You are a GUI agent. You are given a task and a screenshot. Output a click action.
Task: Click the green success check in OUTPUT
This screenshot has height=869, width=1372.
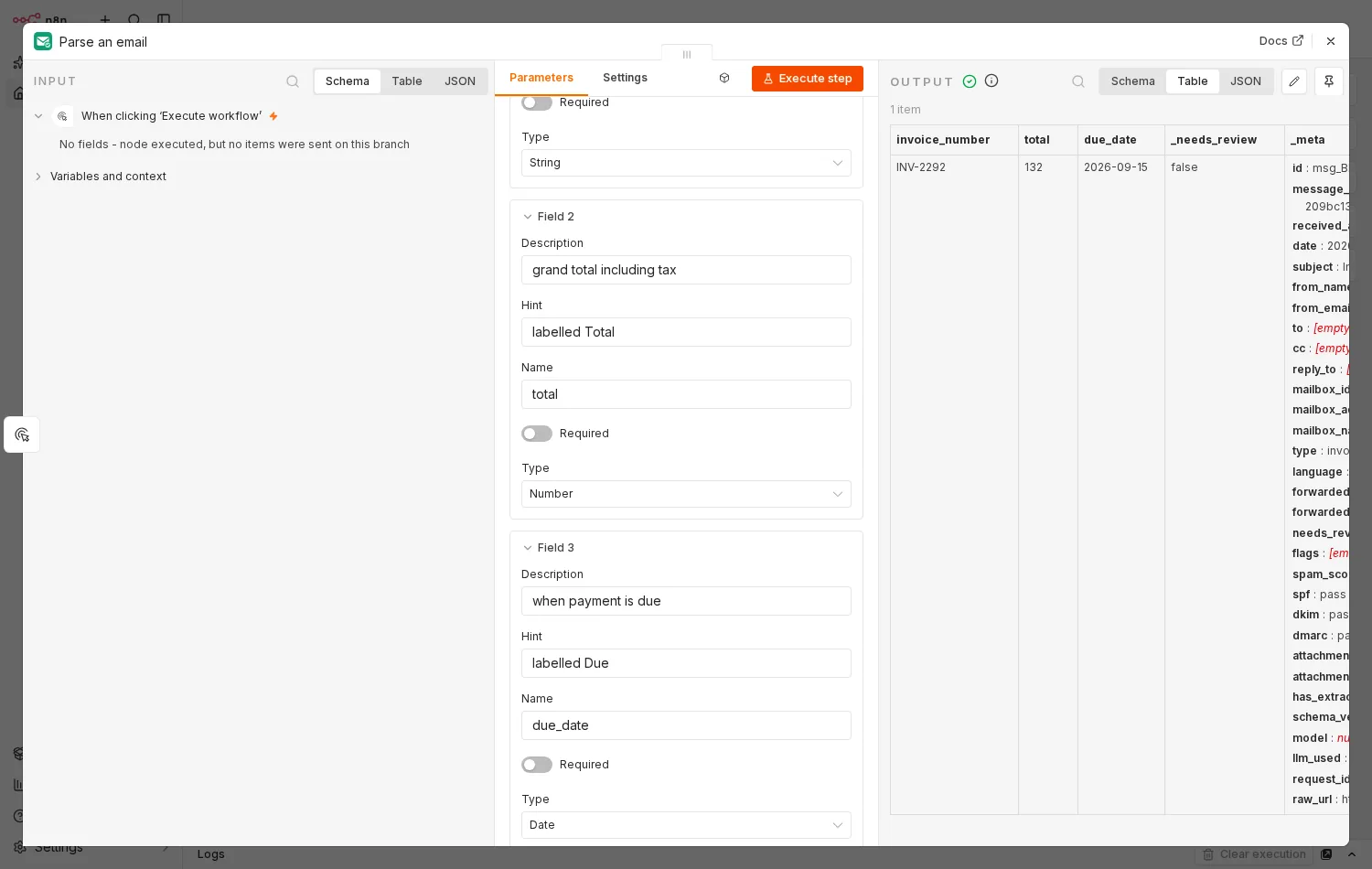pos(970,81)
